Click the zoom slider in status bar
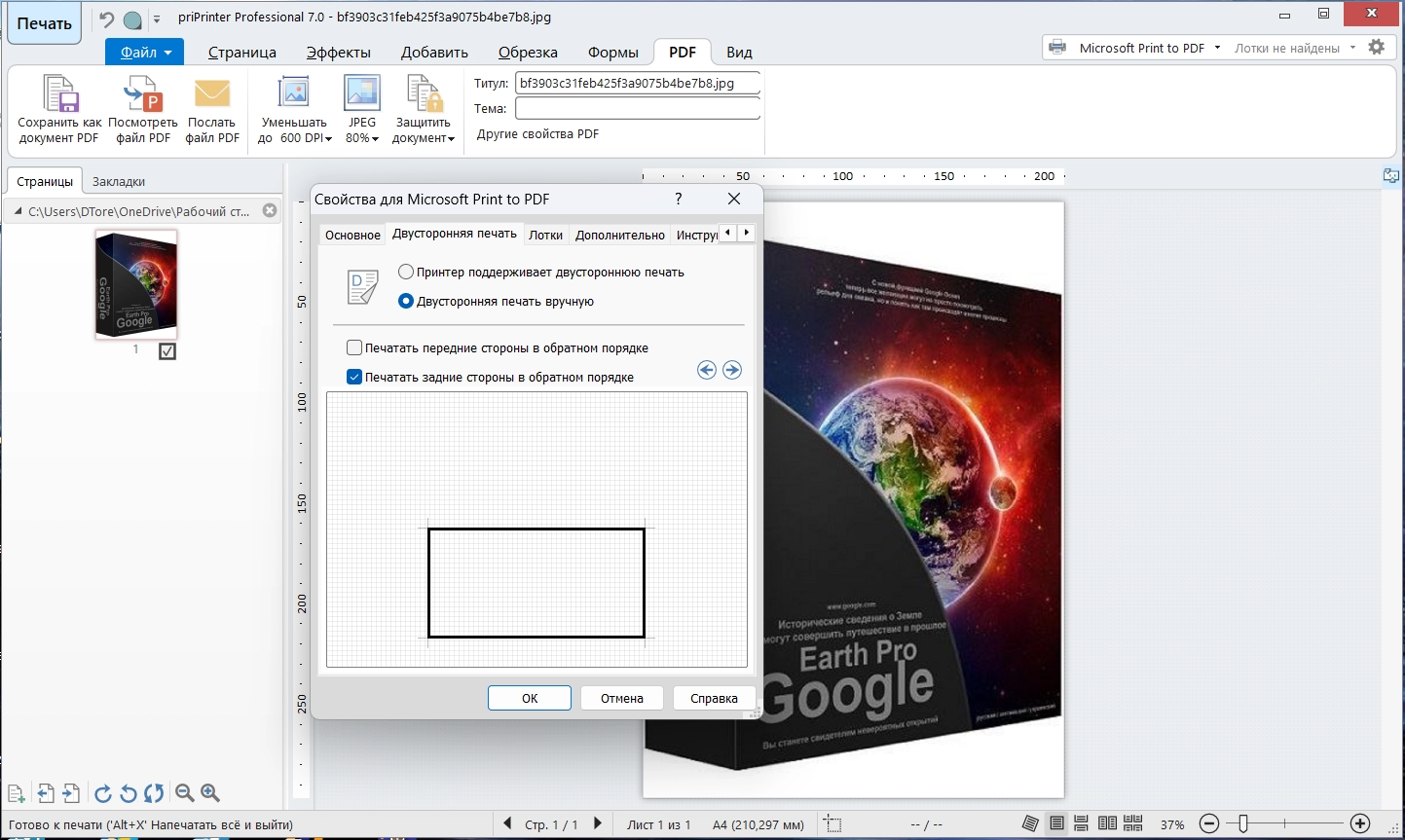This screenshot has height=840, width=1405. 1243,824
